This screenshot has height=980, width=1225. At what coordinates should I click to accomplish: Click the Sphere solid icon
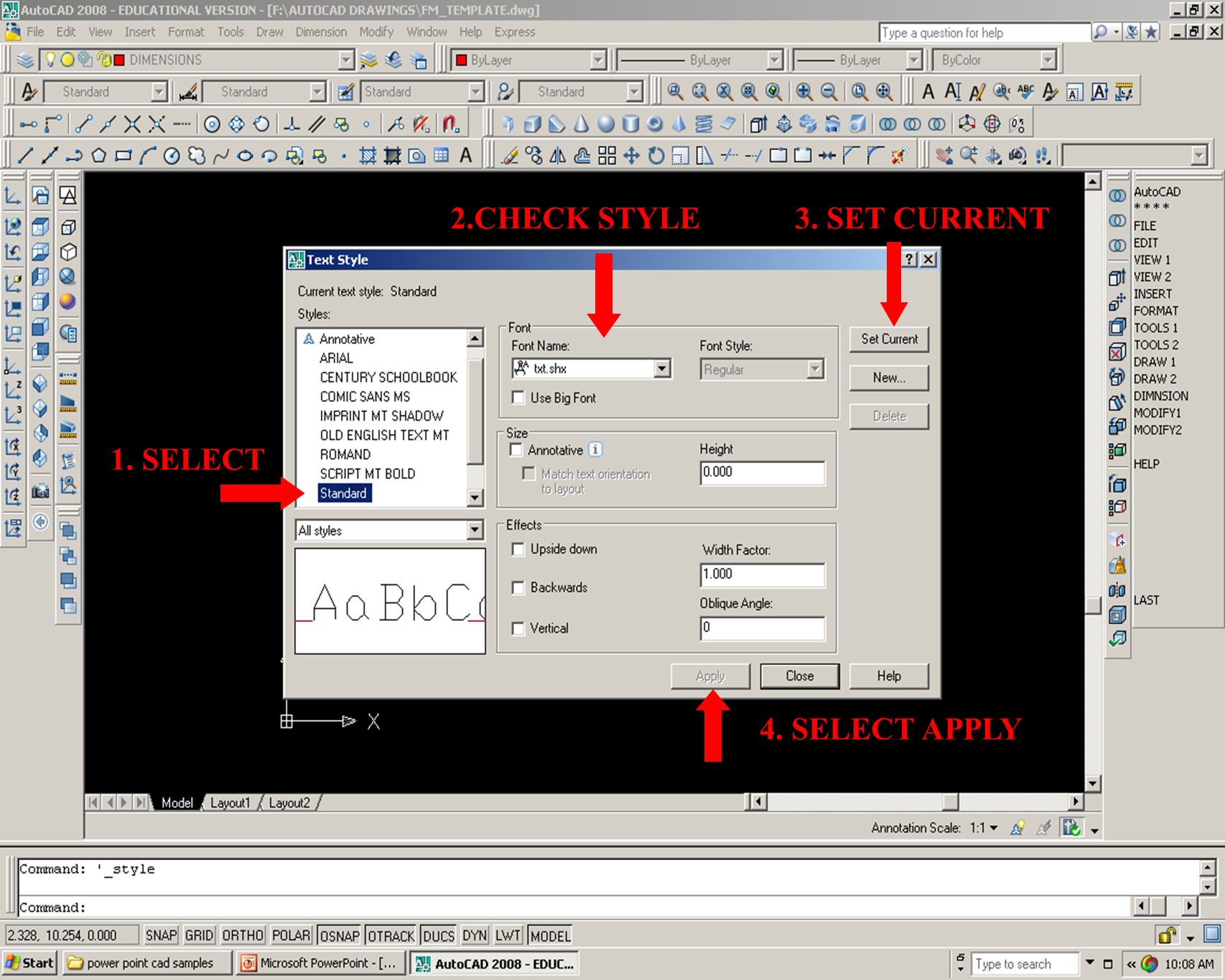tap(607, 123)
